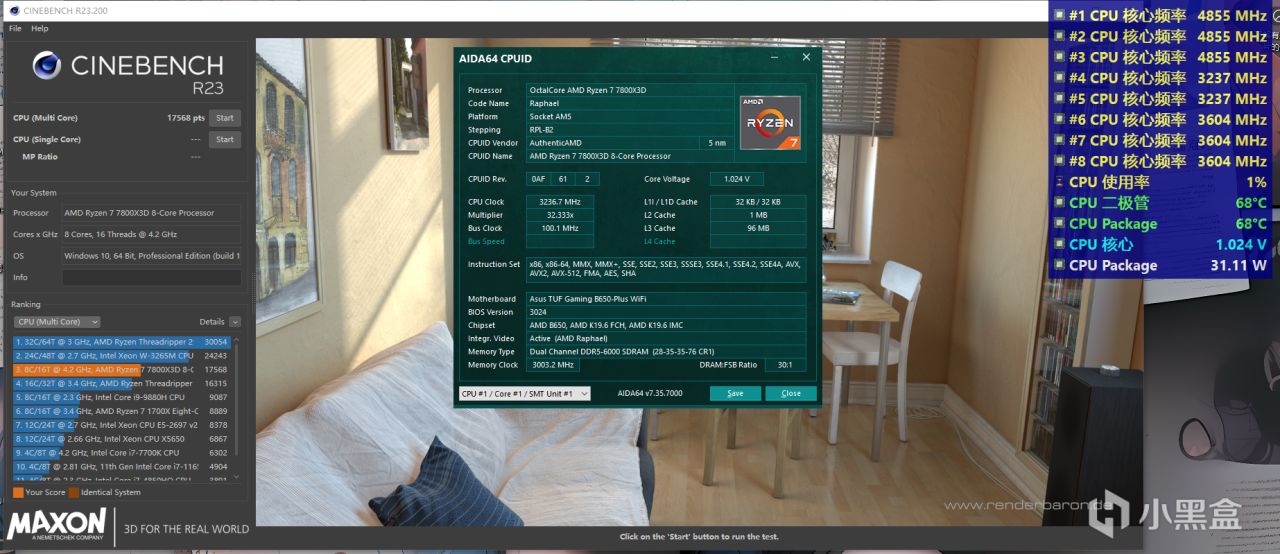This screenshot has height=554, width=1280.
Task: Click the 5 nm process field
Action: click(717, 143)
